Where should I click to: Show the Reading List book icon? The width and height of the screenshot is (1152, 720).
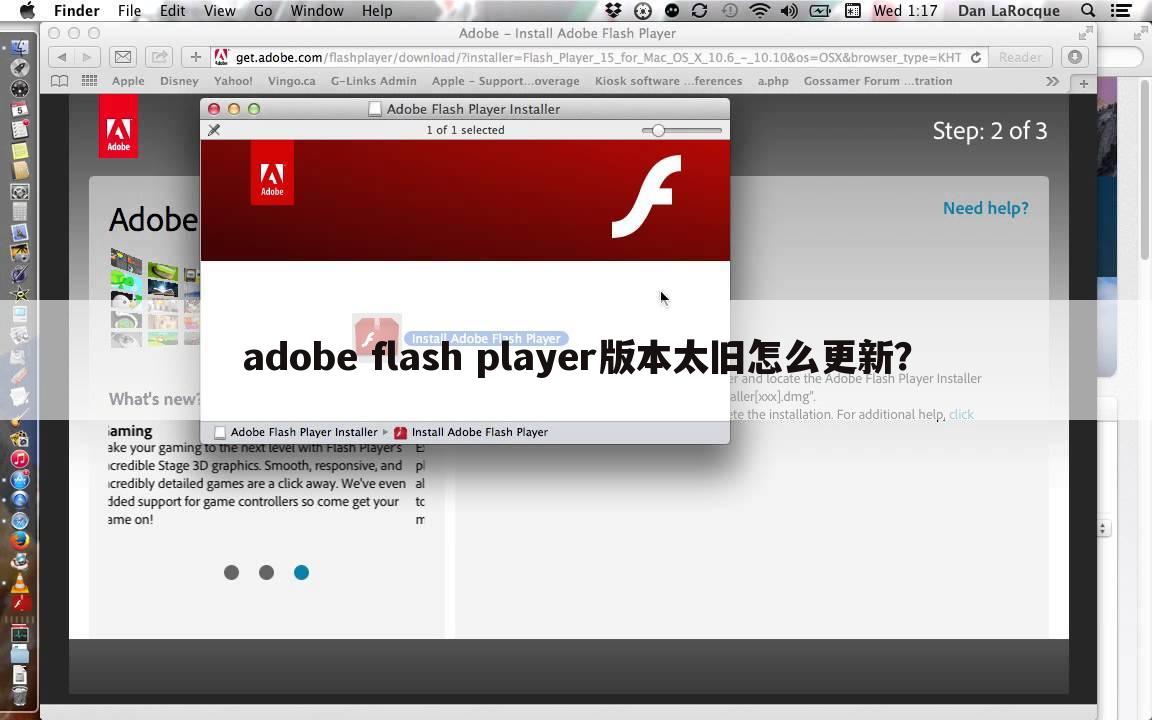pyautogui.click(x=60, y=81)
